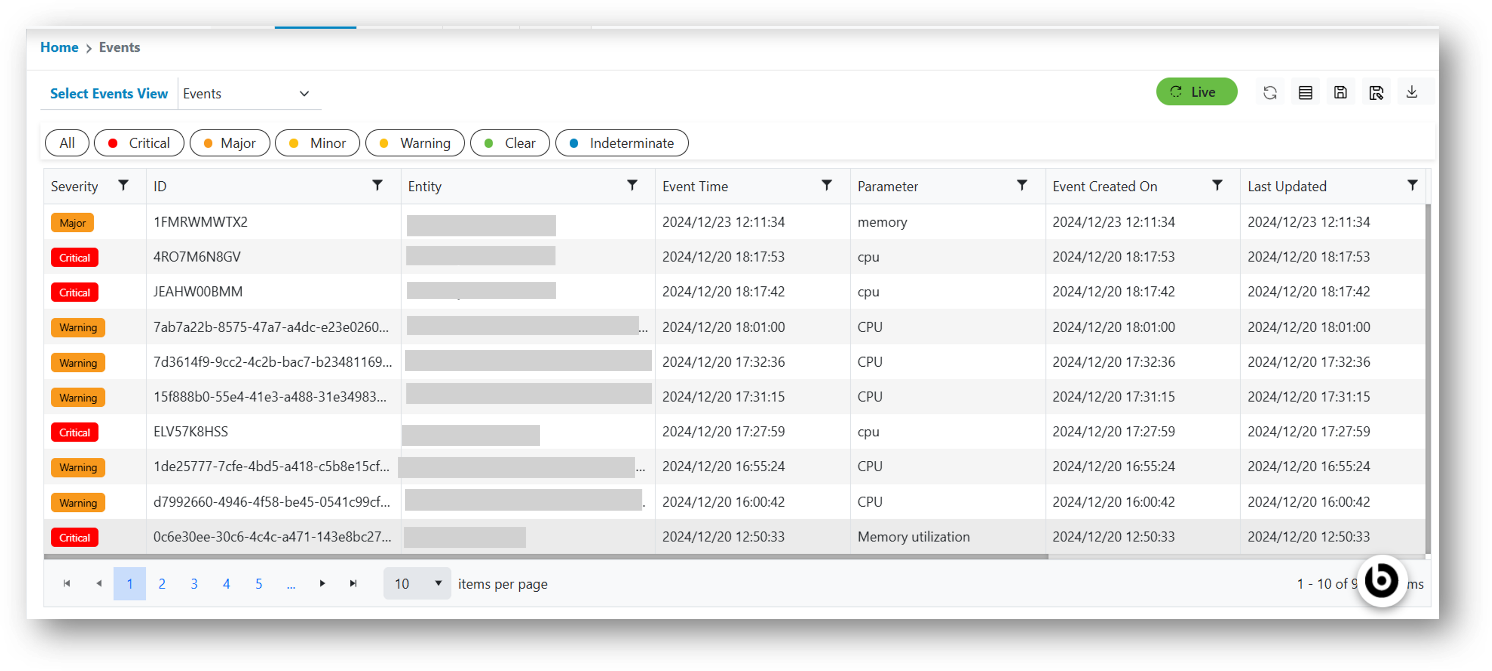Open the Parameter column filter
Screen dimensions: 1492x671
point(1022,185)
